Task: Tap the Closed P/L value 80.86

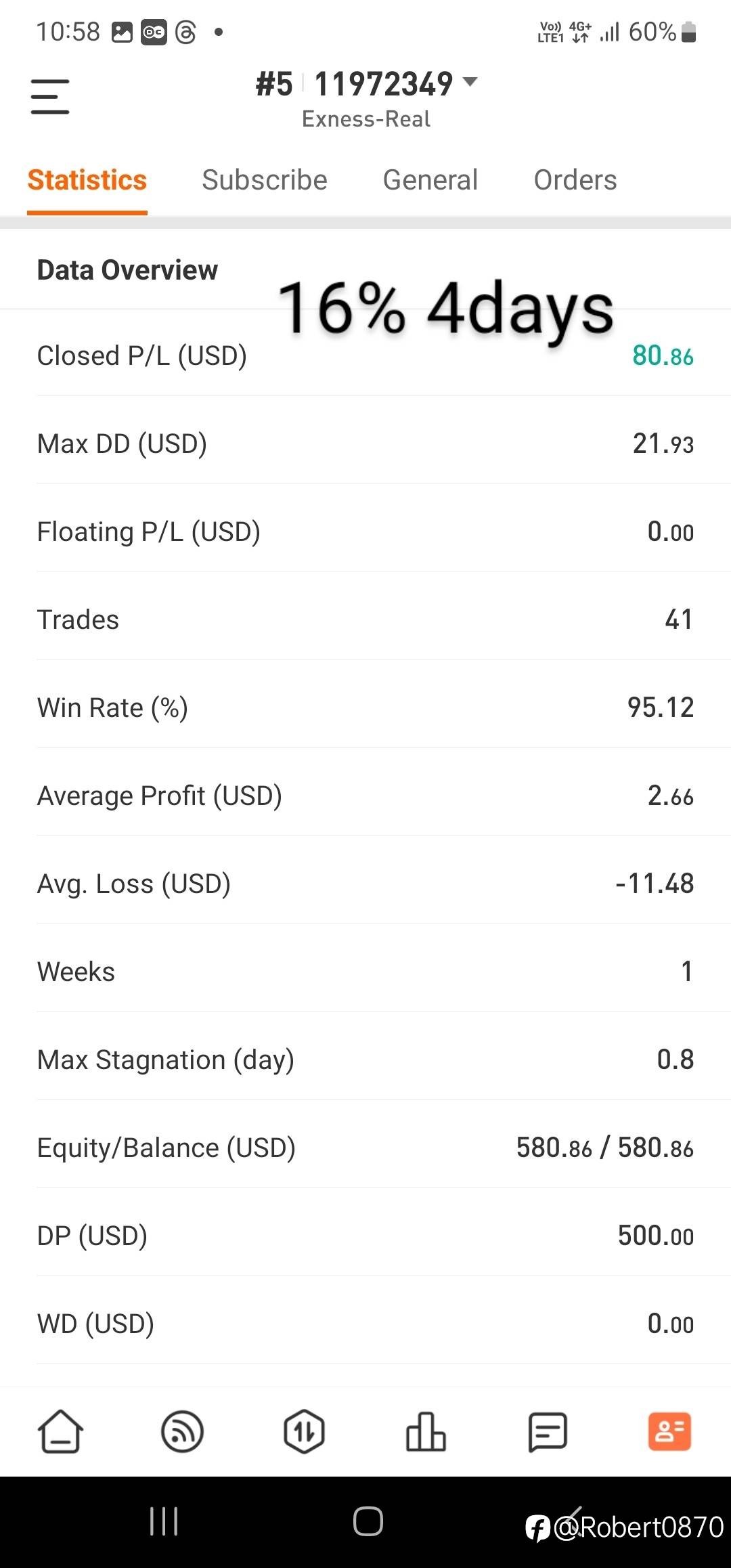Action: tap(663, 356)
